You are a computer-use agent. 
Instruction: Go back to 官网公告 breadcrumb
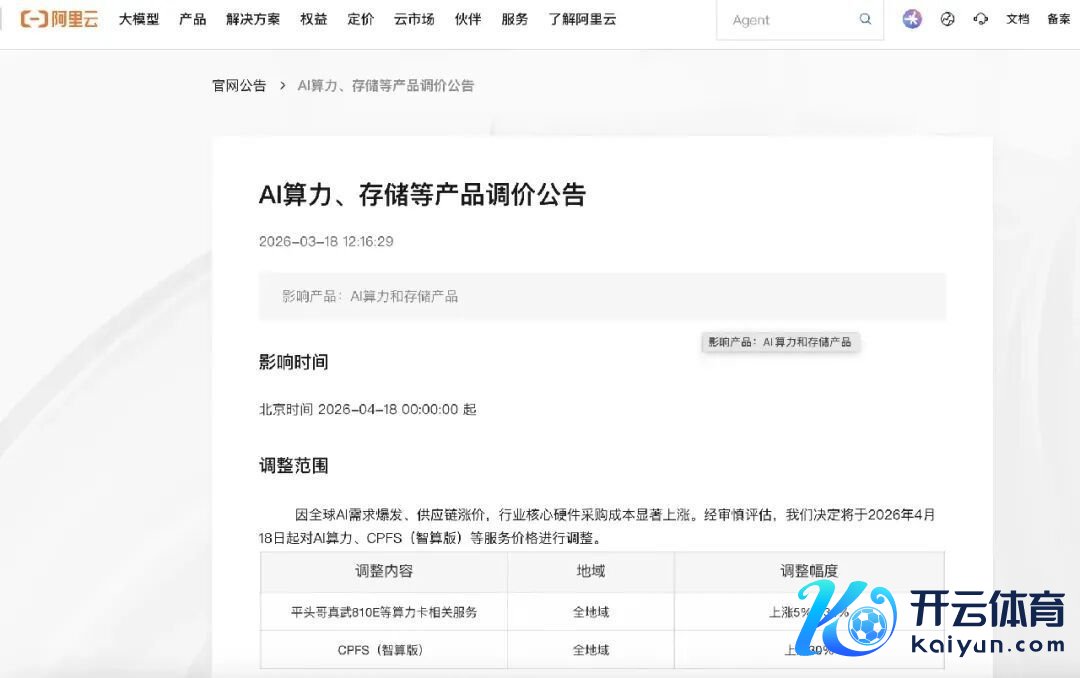tap(239, 86)
